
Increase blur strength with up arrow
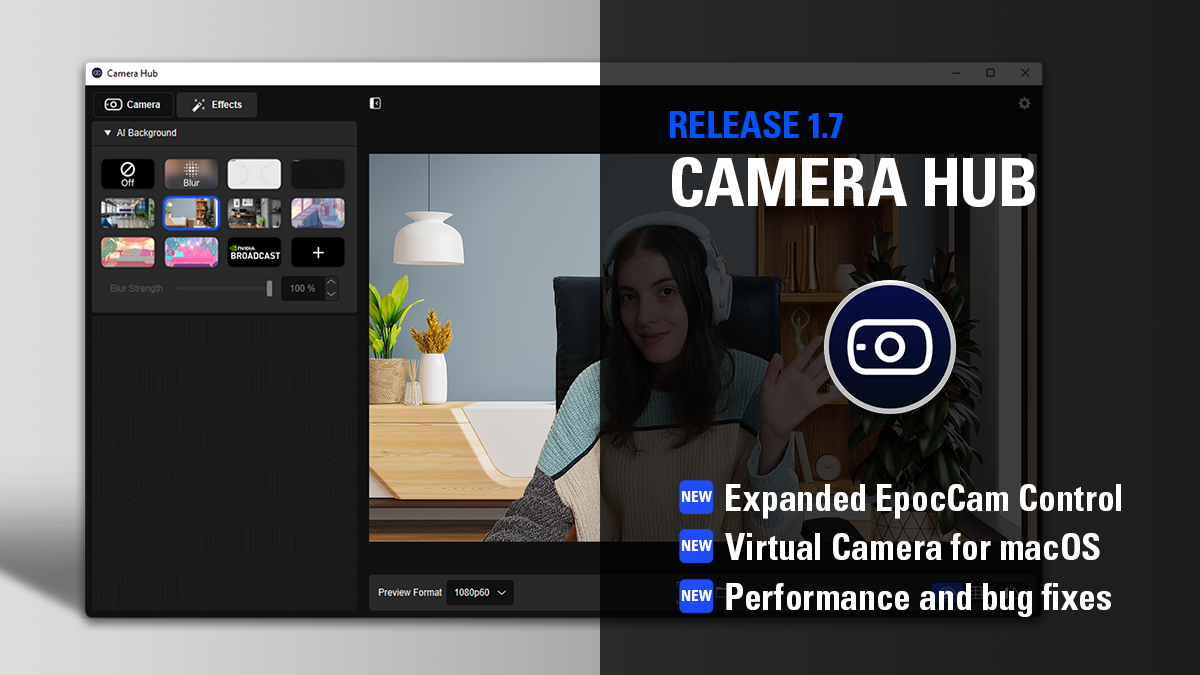click(332, 282)
